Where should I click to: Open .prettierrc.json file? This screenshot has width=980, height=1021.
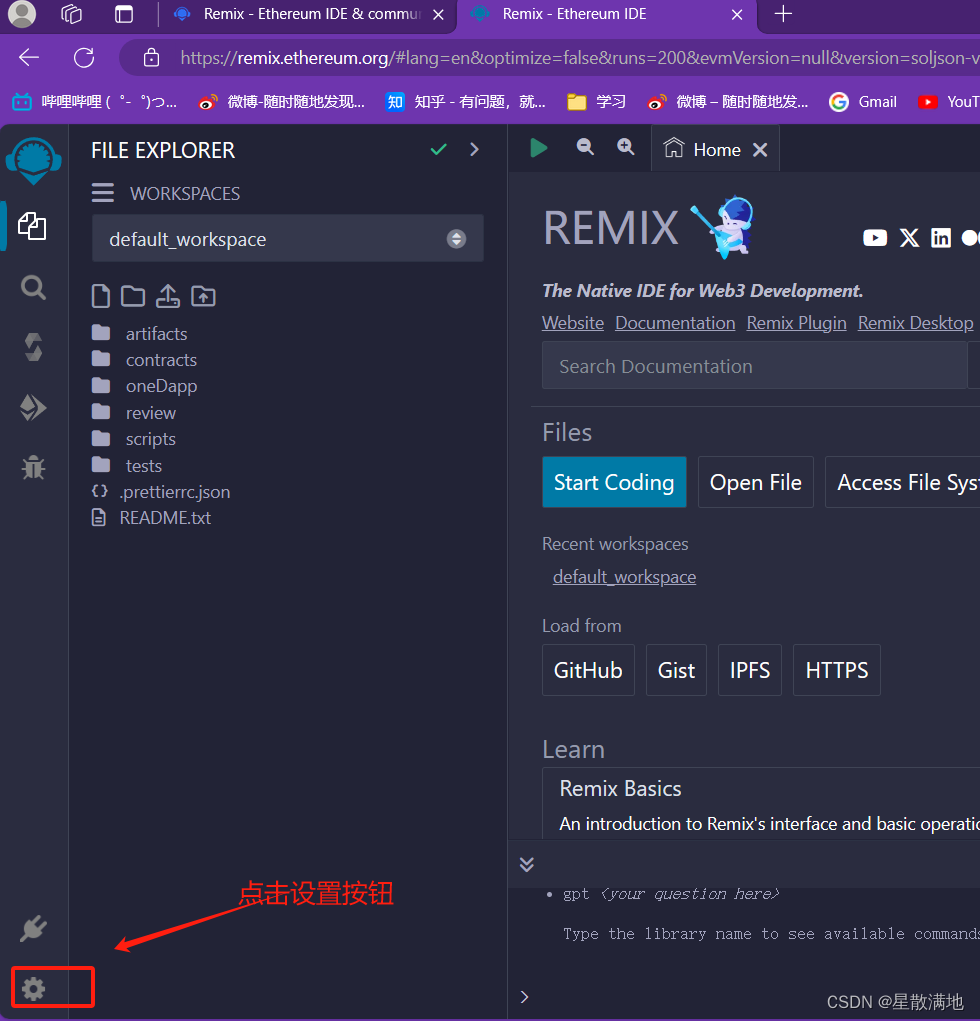pyautogui.click(x=175, y=492)
